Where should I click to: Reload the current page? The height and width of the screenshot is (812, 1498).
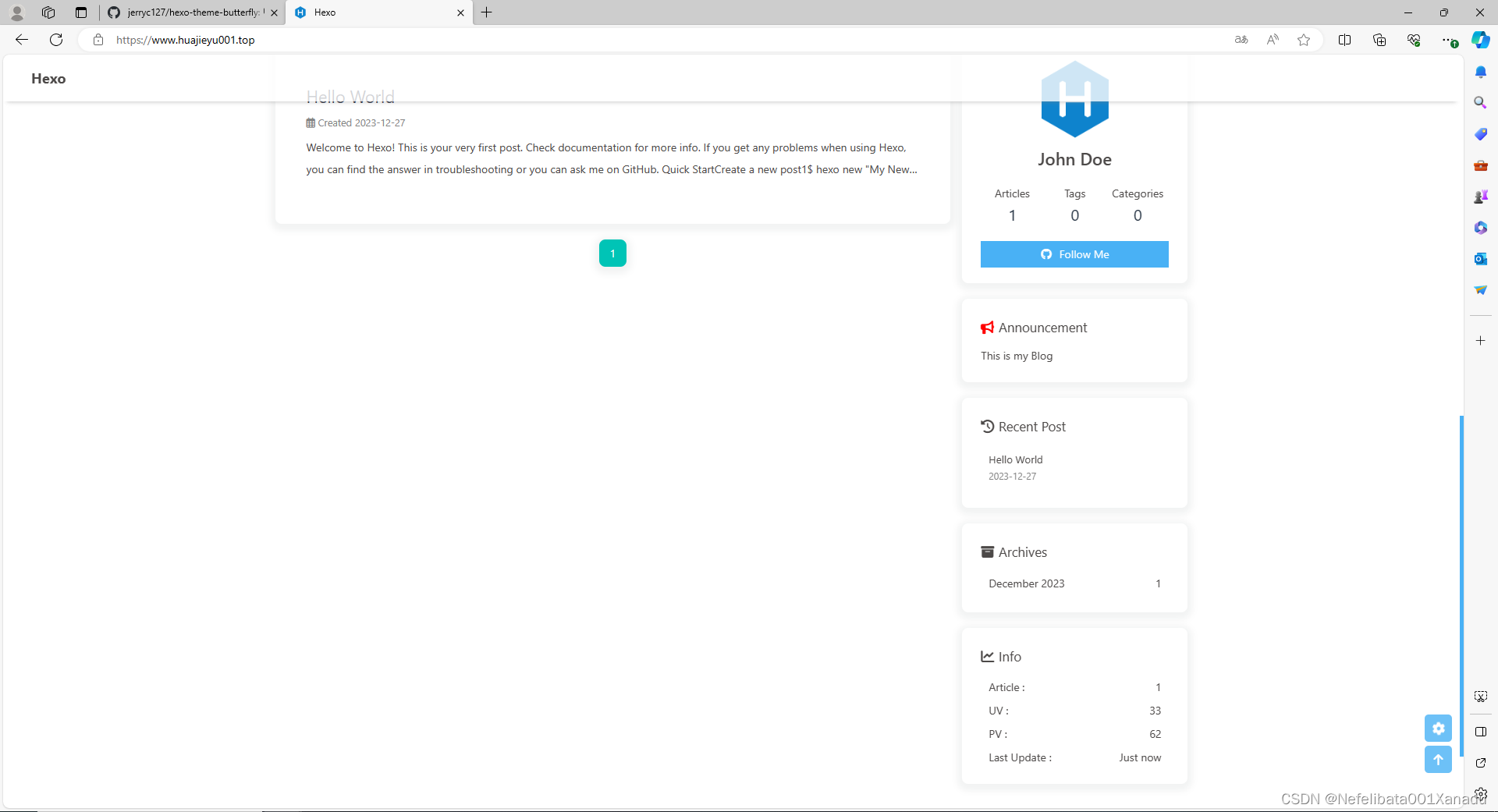point(56,40)
